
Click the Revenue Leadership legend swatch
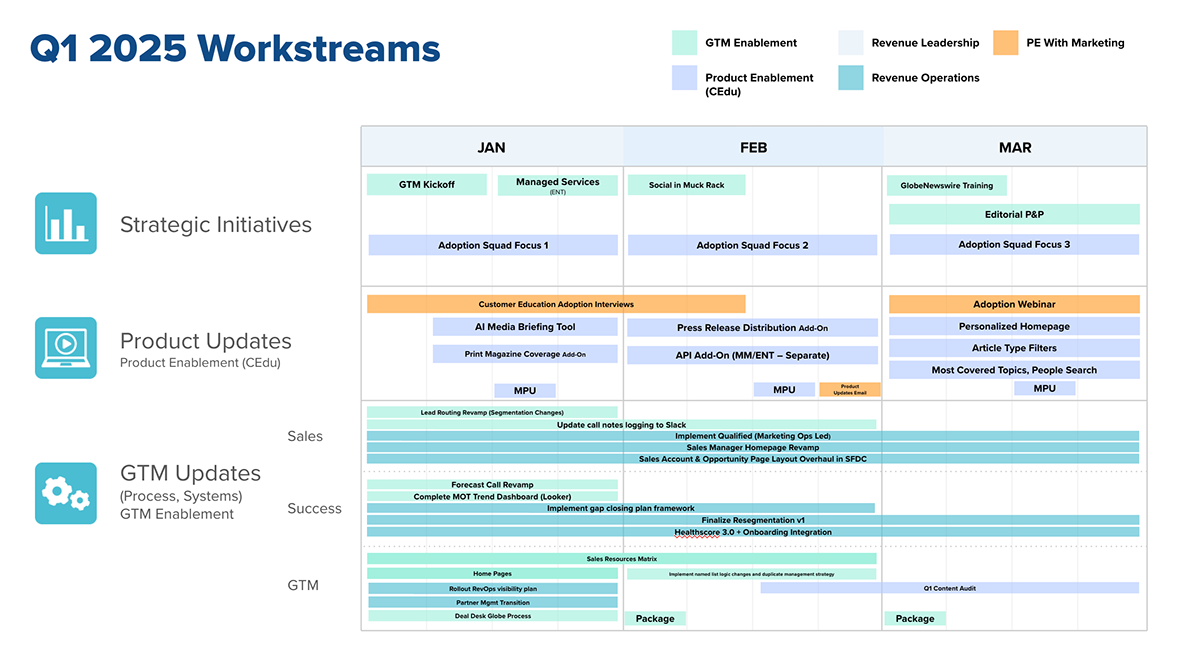[850, 43]
